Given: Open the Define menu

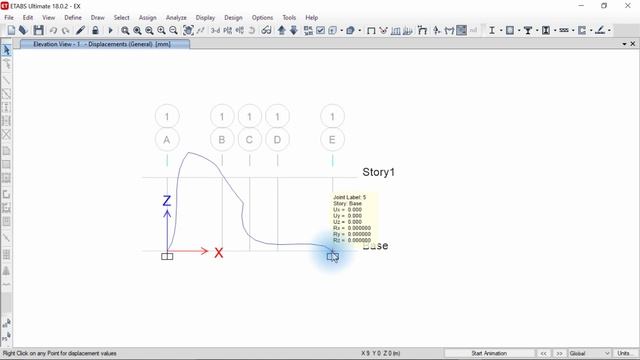Looking at the screenshot, I should [73, 18].
